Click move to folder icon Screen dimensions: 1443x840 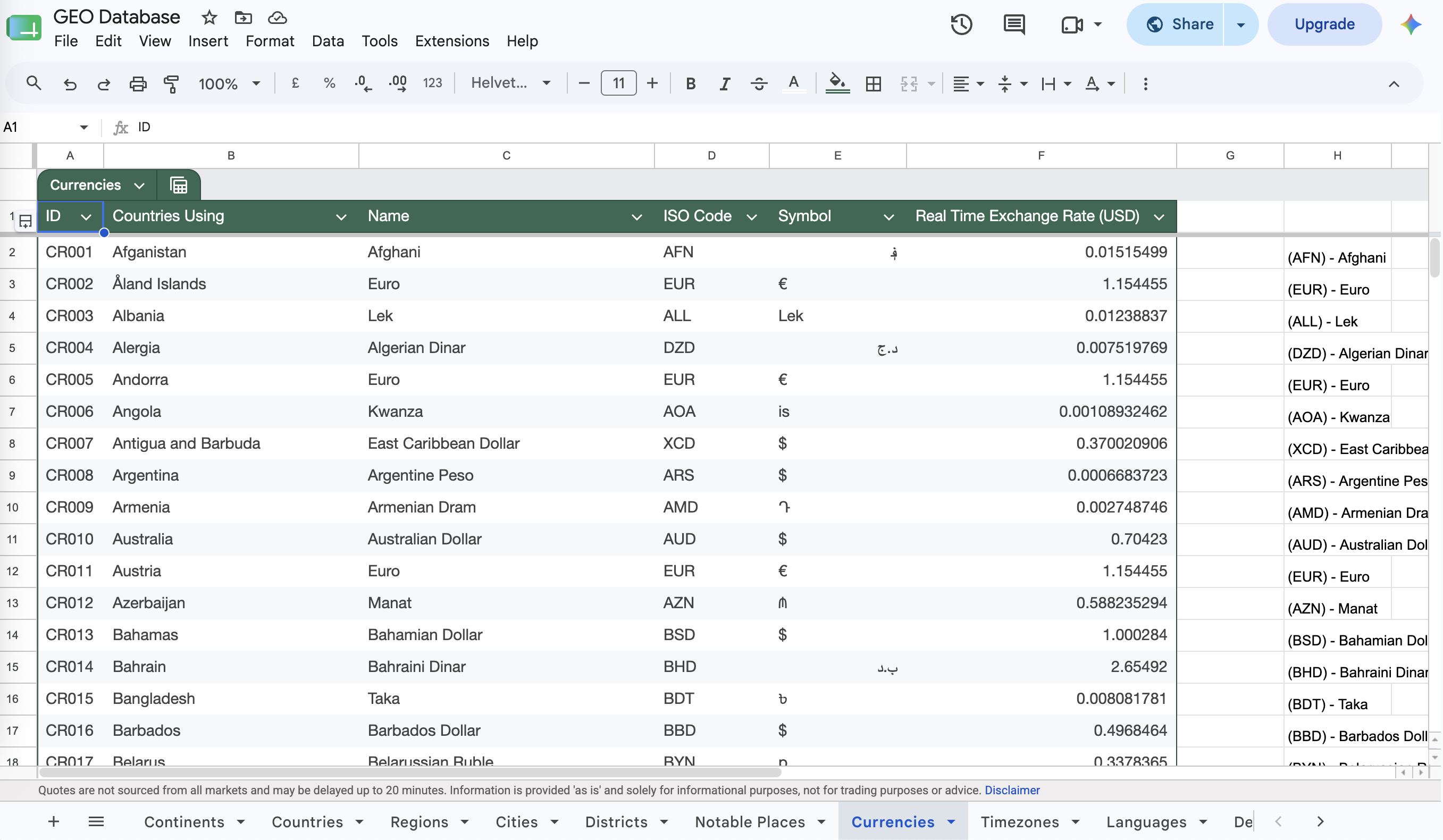[x=244, y=18]
